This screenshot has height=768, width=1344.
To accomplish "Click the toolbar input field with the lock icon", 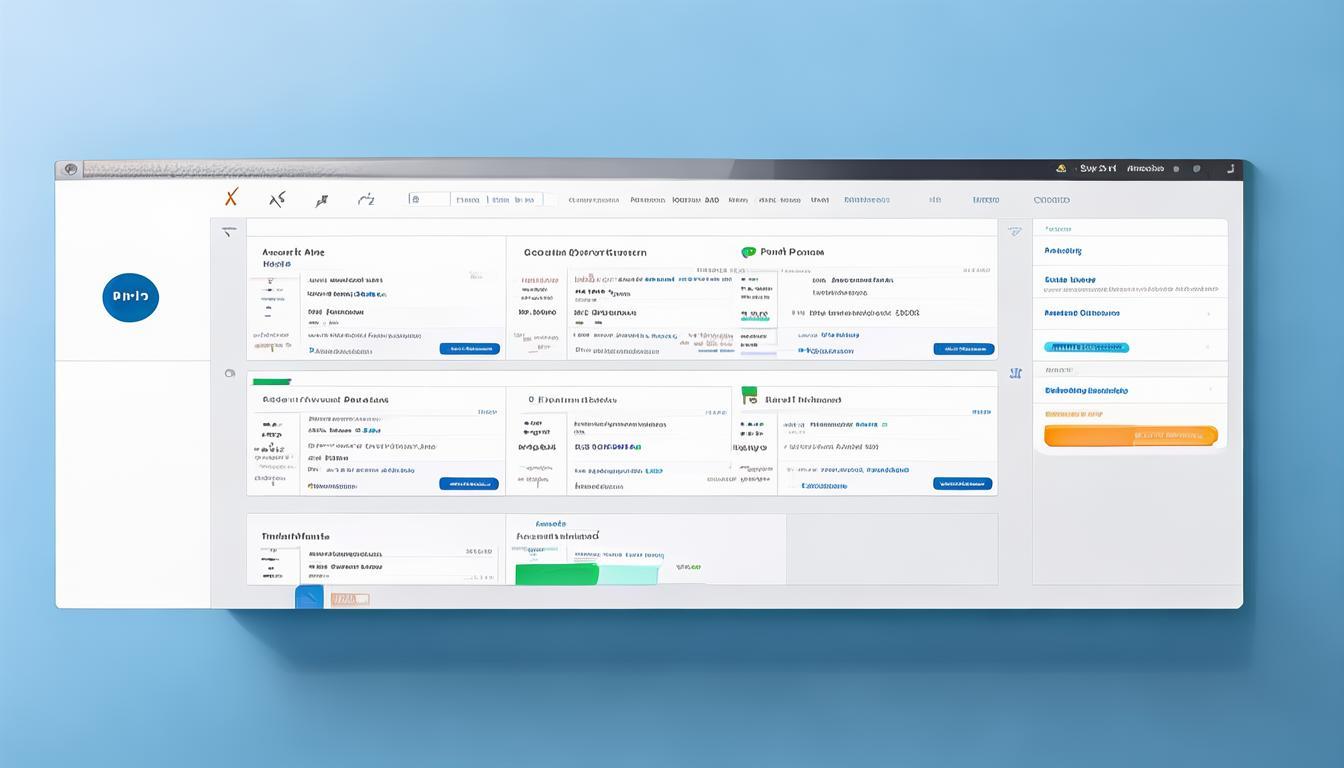I will pos(429,199).
